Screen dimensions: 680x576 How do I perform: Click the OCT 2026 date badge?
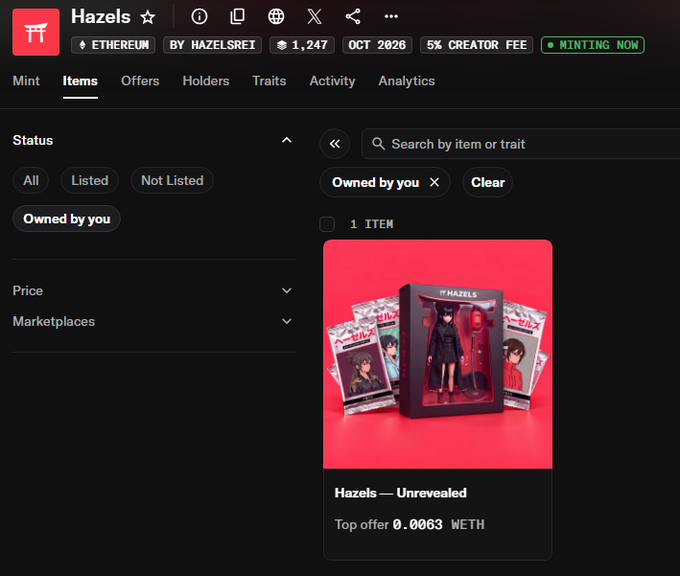pyautogui.click(x=377, y=45)
